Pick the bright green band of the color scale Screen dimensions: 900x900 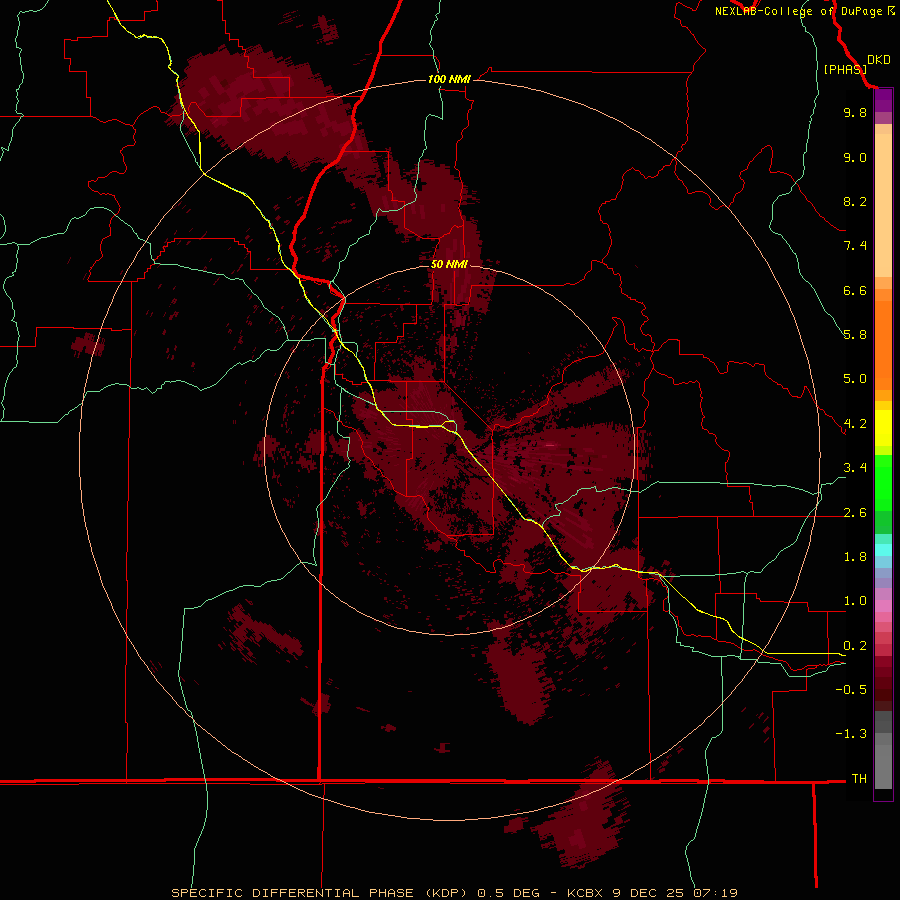click(x=883, y=482)
